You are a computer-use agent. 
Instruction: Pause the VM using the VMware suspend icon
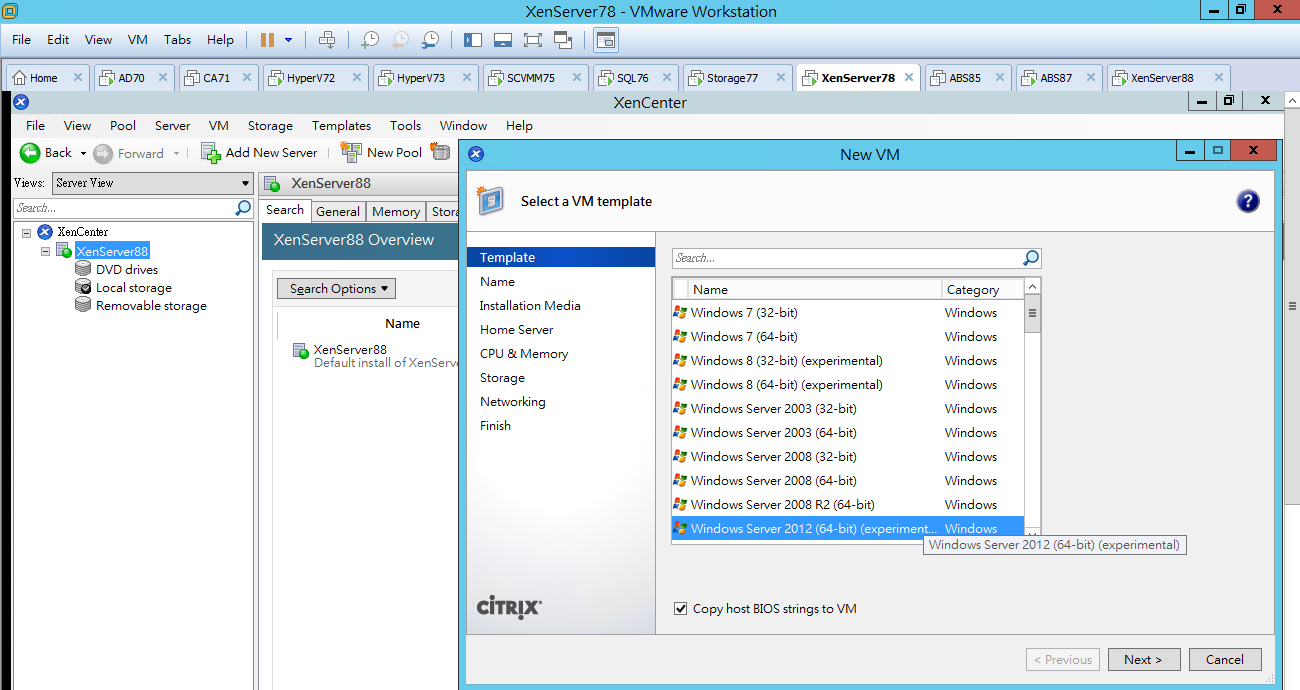(267, 40)
